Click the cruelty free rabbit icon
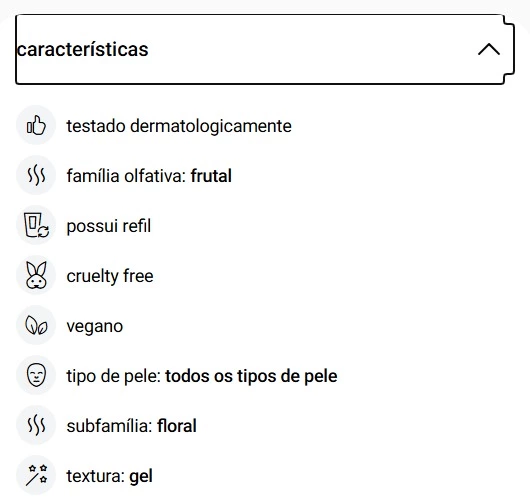Screen dimensions: 530x499 click(x=36, y=275)
